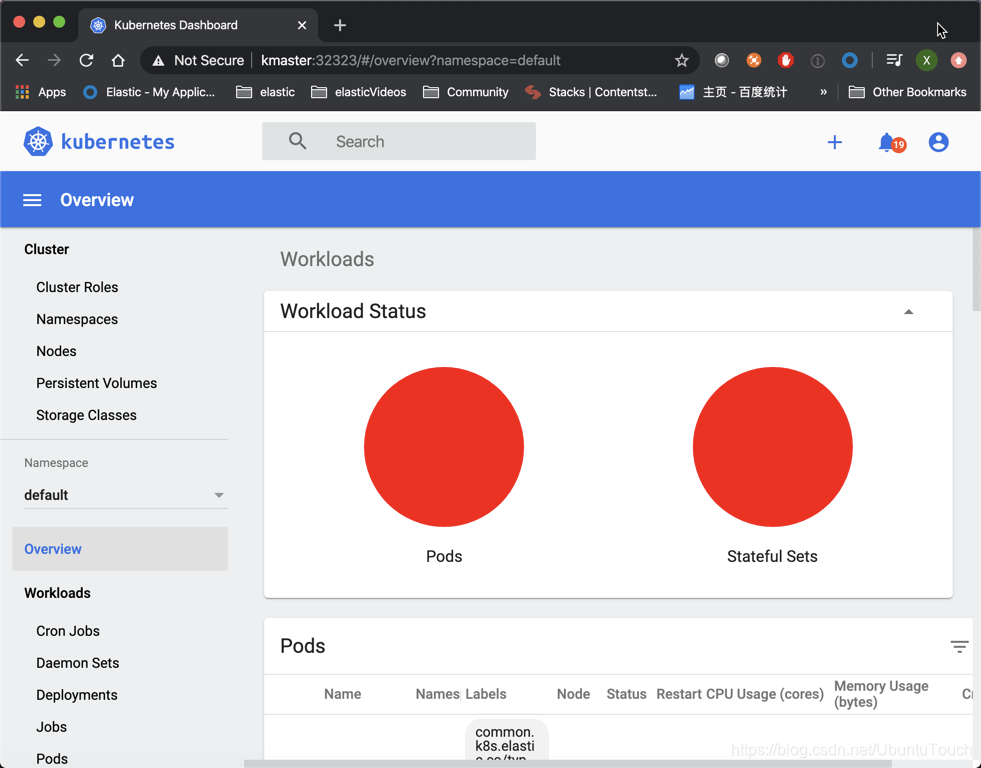Click the red Stateful Sets status circle
The height and width of the screenshot is (768, 981).
[x=773, y=447]
